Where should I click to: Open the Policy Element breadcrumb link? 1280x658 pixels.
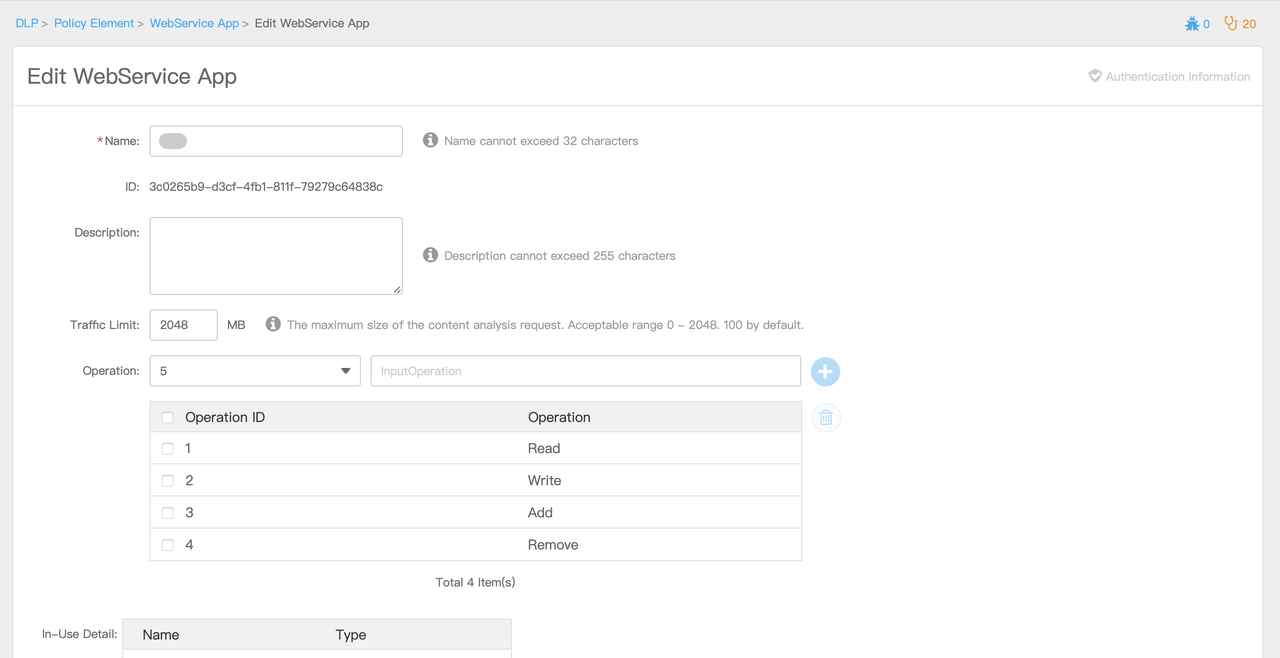click(x=94, y=22)
